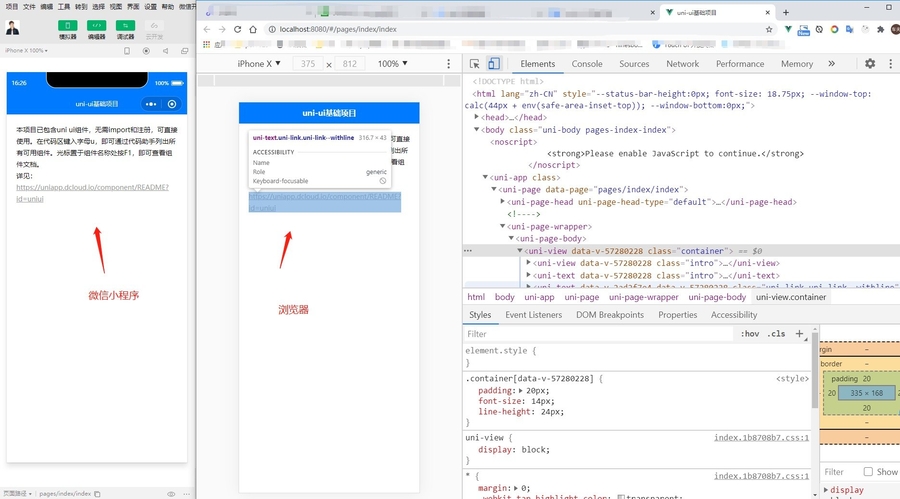Click the mini program capsule menu dots
Screen dimensions: 900x499
pyautogui.click(x=151, y=104)
